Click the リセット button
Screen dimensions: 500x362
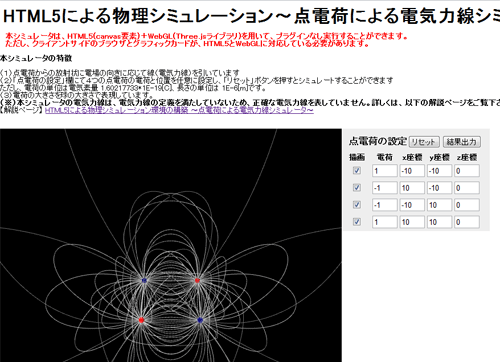(x=424, y=142)
